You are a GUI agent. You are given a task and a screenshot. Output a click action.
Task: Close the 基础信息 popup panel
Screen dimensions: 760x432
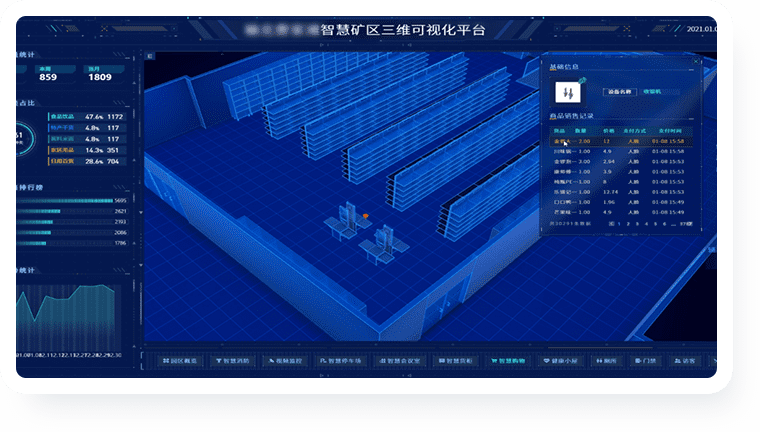tap(696, 61)
